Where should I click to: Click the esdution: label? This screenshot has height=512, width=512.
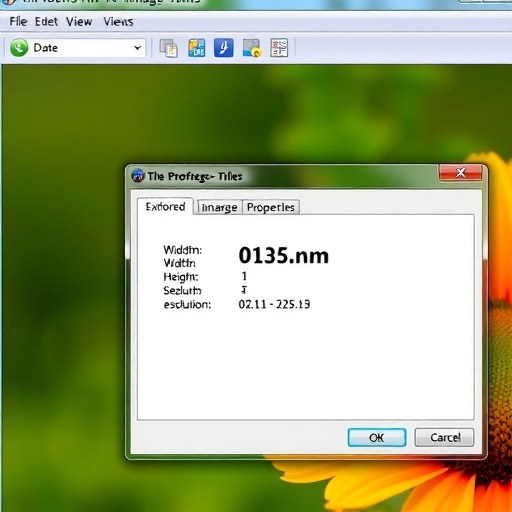pyautogui.click(x=187, y=304)
